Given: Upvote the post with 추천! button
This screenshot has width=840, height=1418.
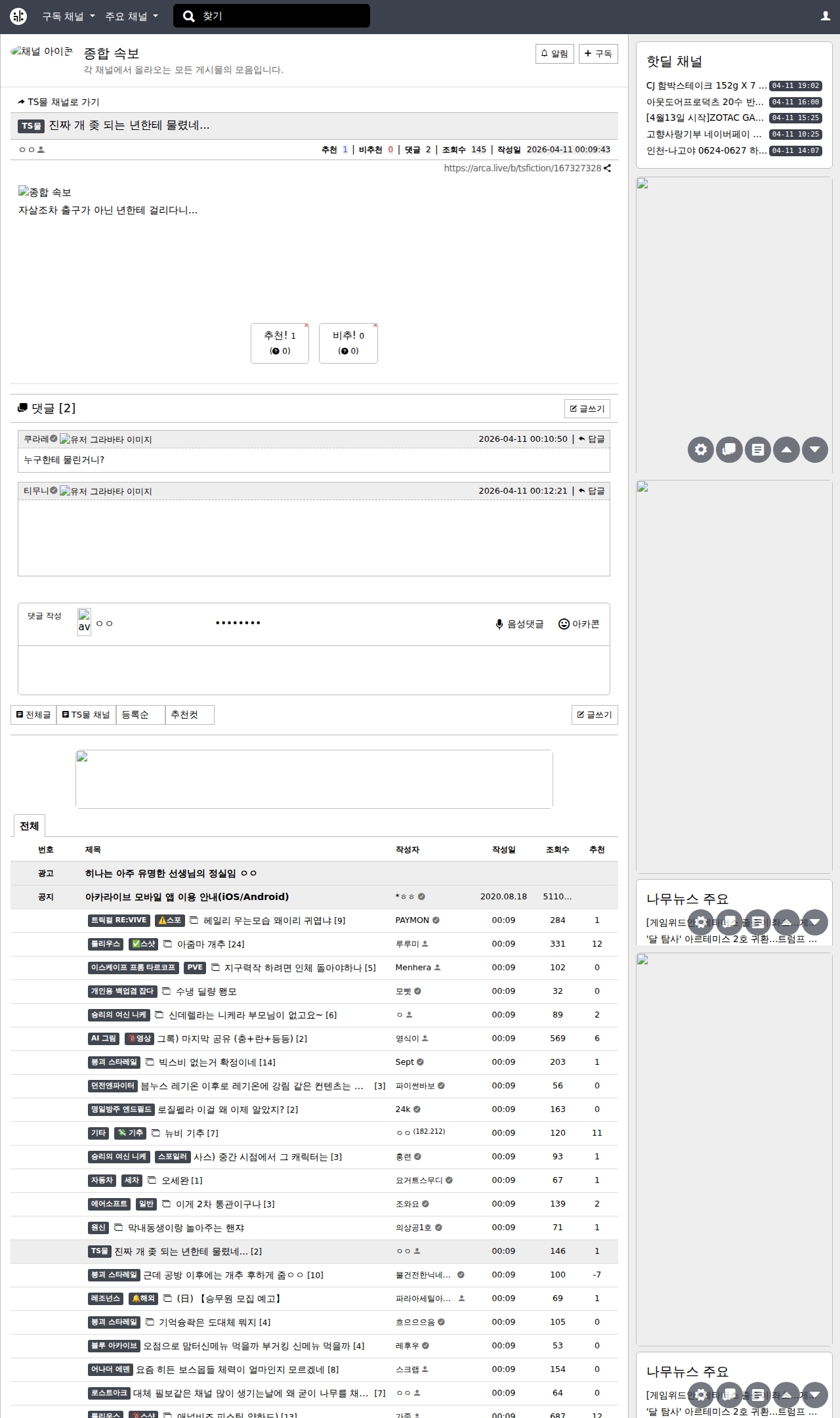Looking at the screenshot, I should click(x=280, y=343).
